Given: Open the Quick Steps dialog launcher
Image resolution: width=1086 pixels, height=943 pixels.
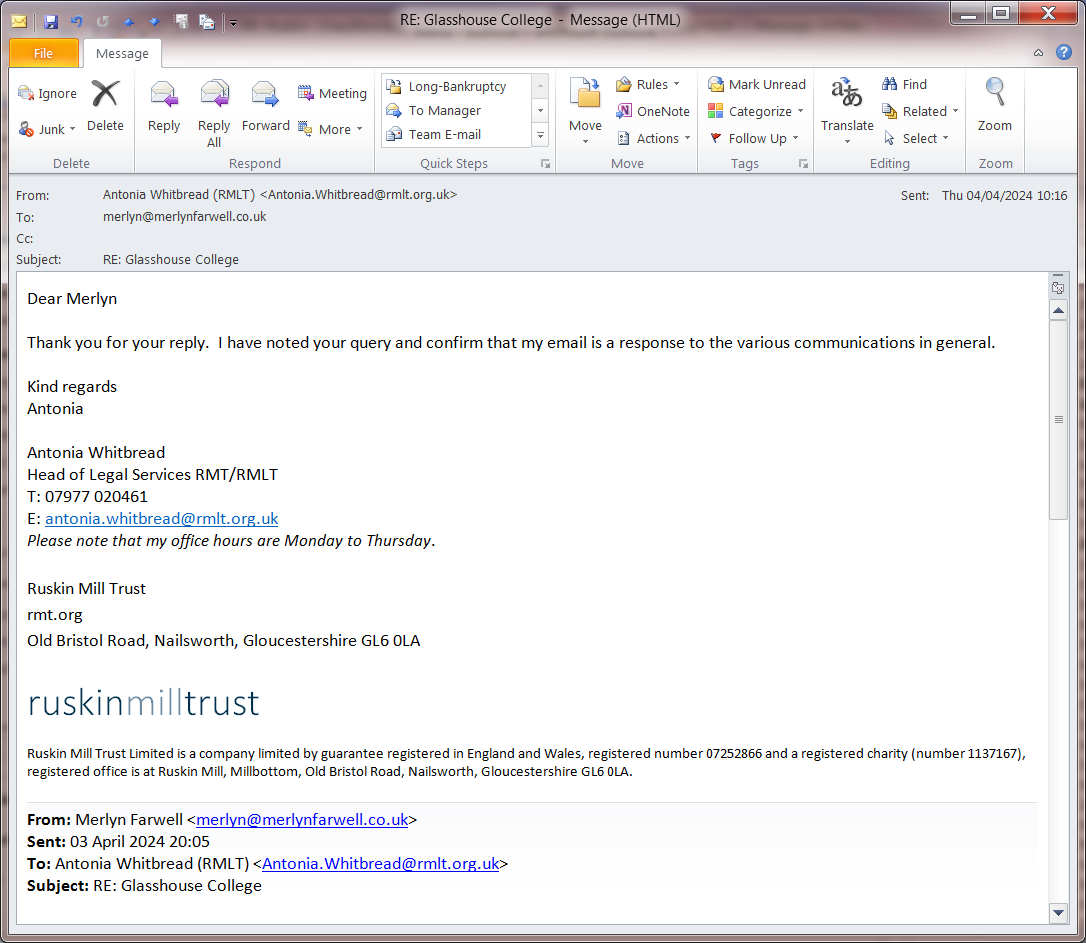Looking at the screenshot, I should [x=546, y=164].
